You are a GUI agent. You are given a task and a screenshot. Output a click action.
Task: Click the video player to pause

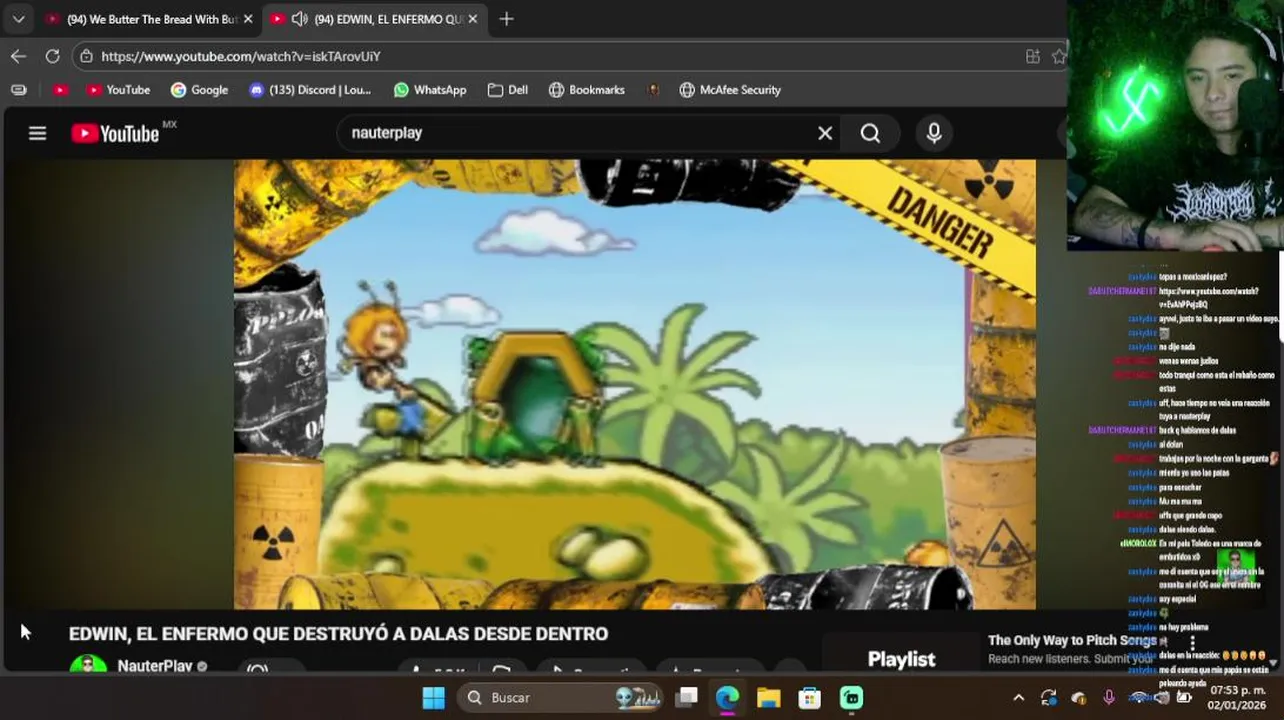(x=635, y=384)
